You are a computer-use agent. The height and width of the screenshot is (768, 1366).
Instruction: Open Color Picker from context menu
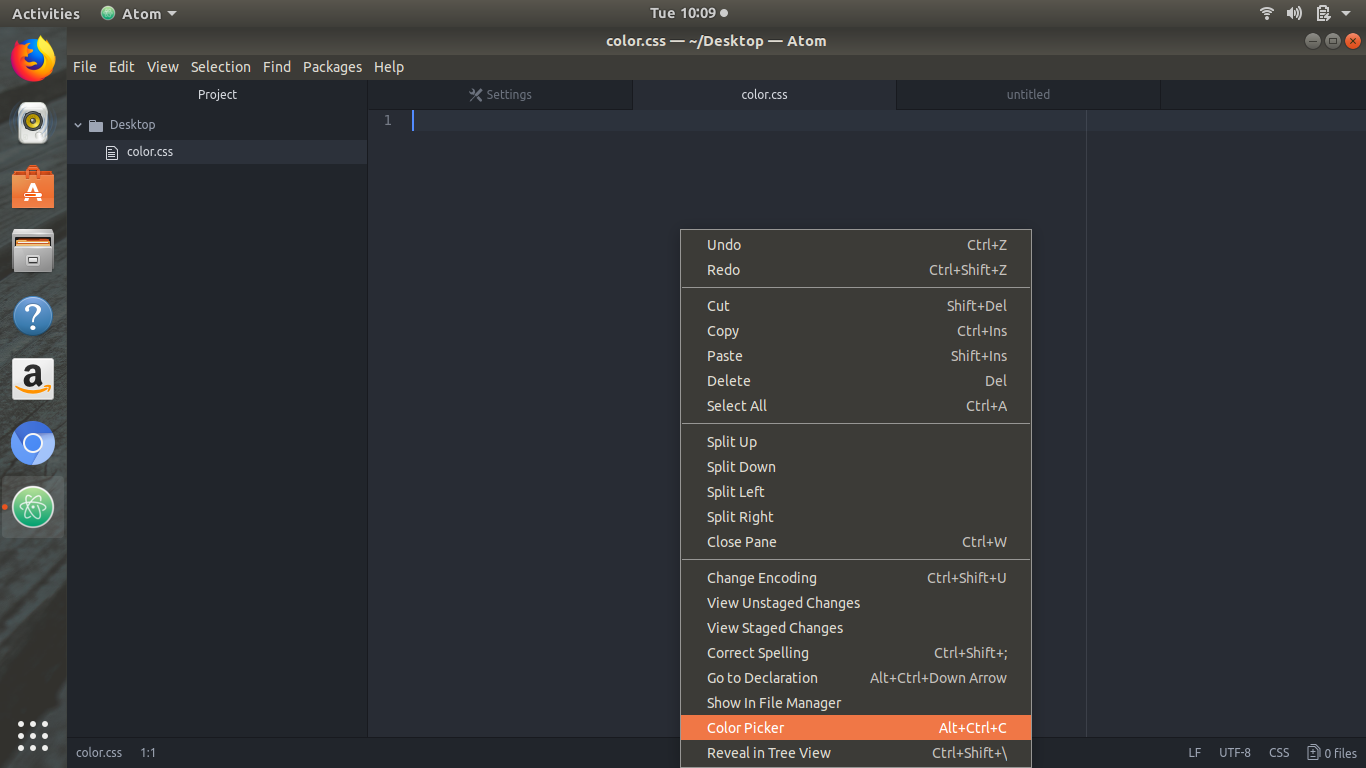(x=856, y=728)
